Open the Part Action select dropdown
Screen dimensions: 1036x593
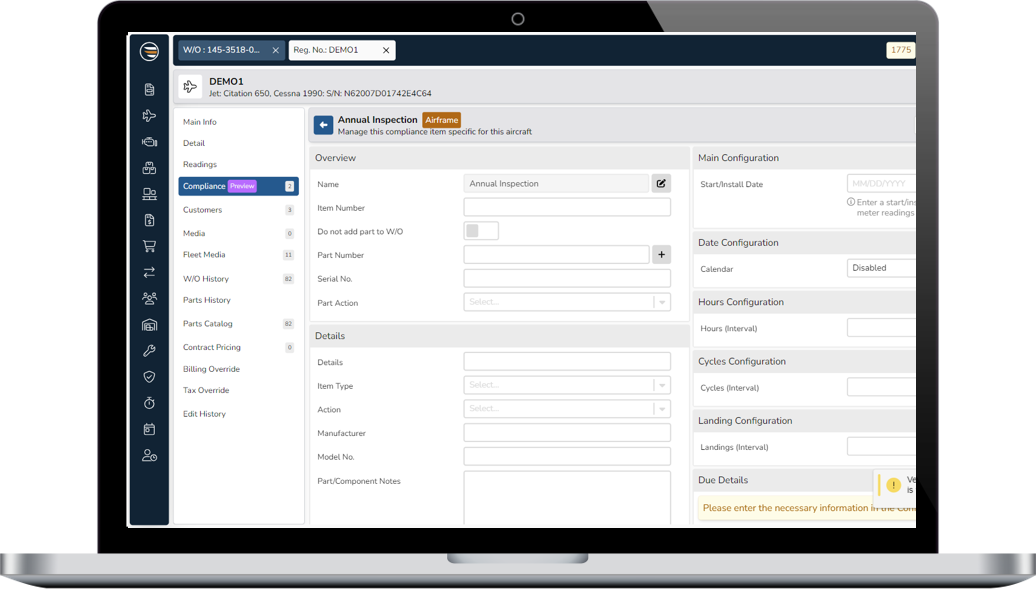coord(567,302)
